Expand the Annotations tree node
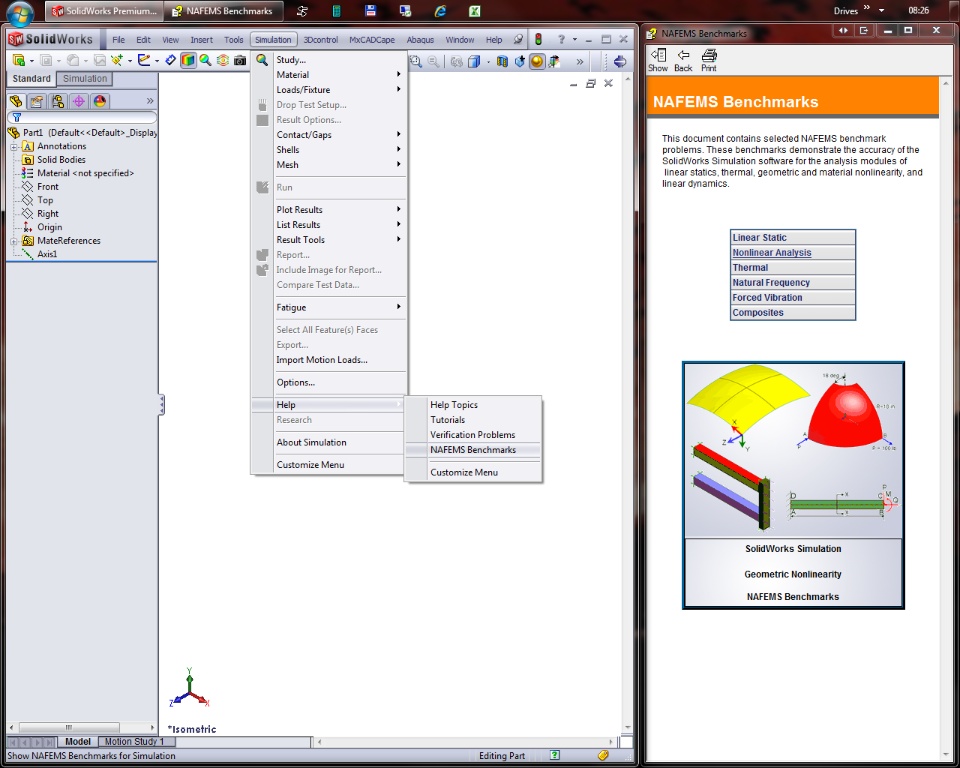The width and height of the screenshot is (960, 768). [13, 146]
